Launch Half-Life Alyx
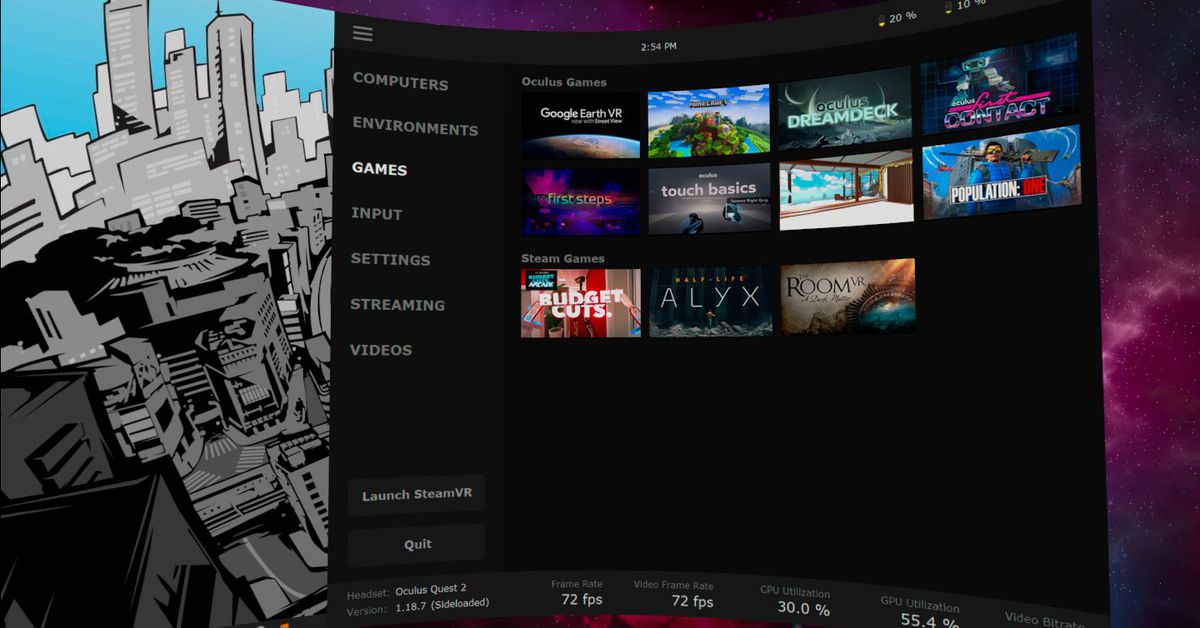Screen dimensions: 1200x628 coord(711,300)
